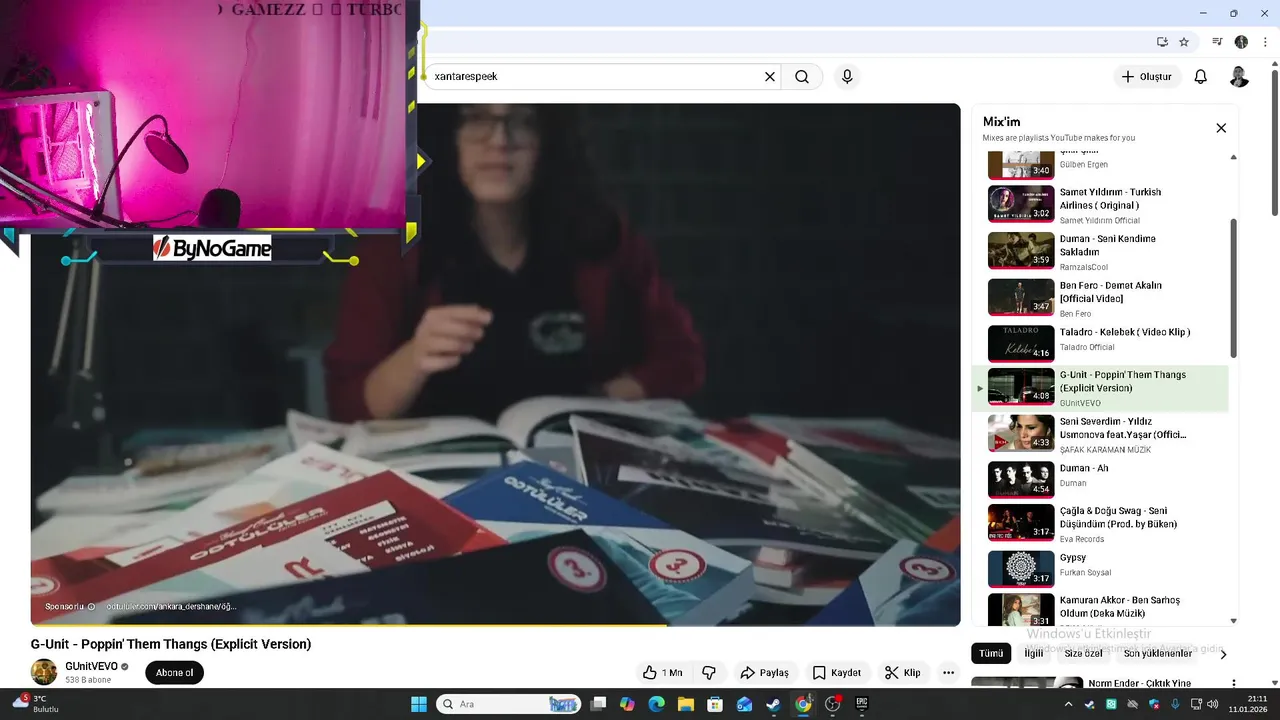The image size is (1280, 720).
Task: Open Chrome three-dot menu
Action: click(x=1265, y=42)
